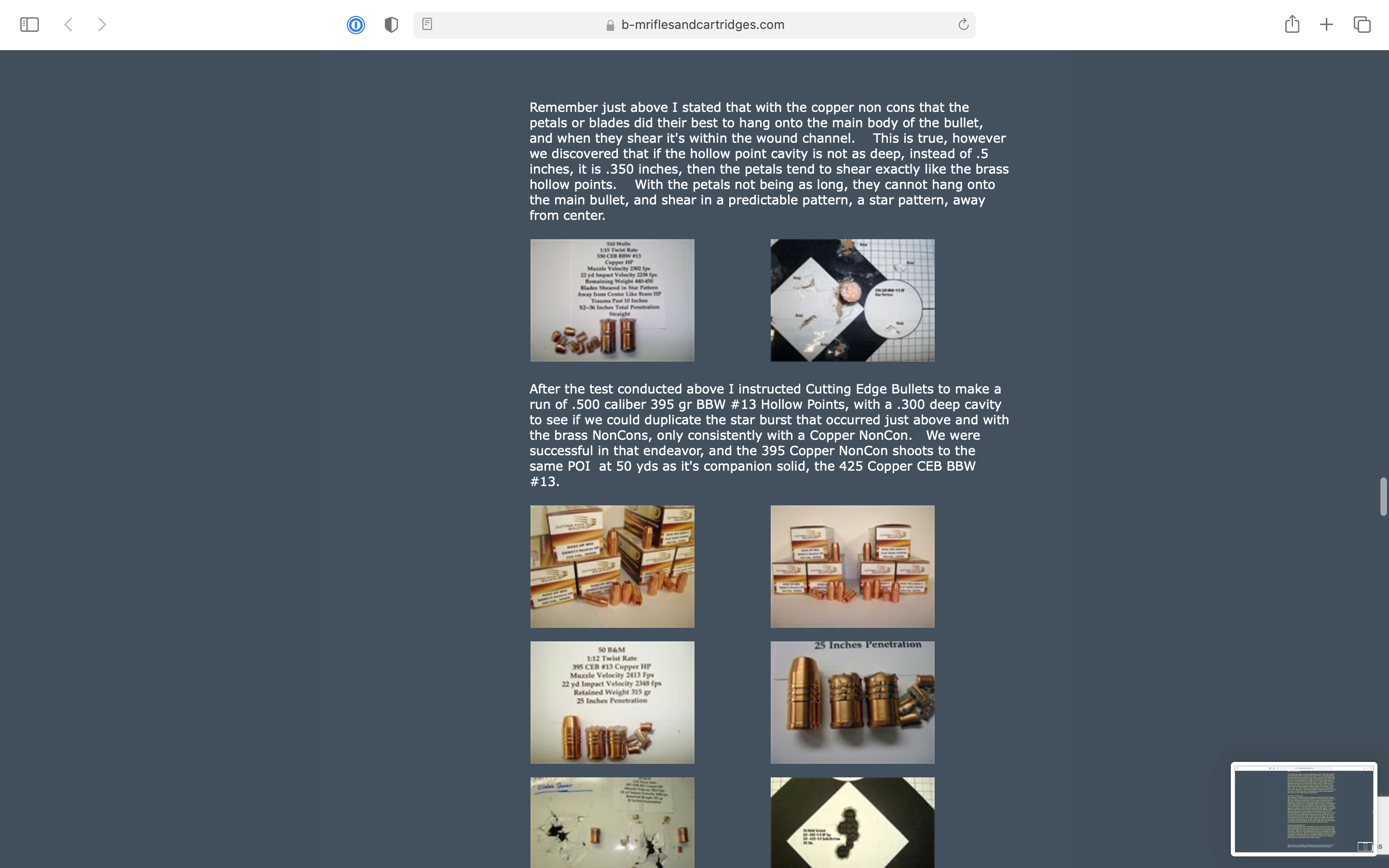Open the 510 Wells copper HP data photo
Screen dimensions: 1389x868
point(612,300)
